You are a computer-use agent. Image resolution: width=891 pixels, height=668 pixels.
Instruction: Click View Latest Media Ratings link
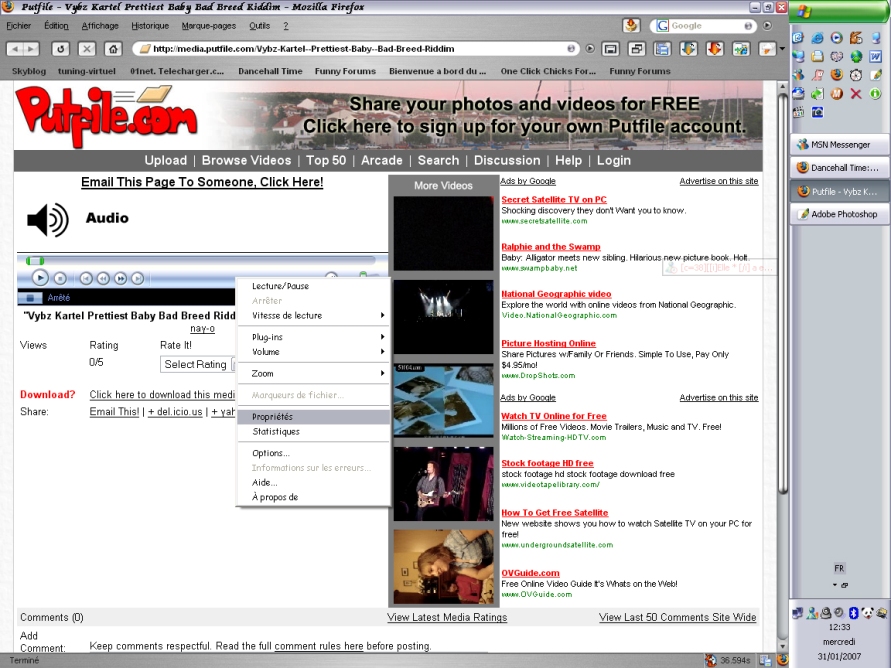tap(447, 617)
